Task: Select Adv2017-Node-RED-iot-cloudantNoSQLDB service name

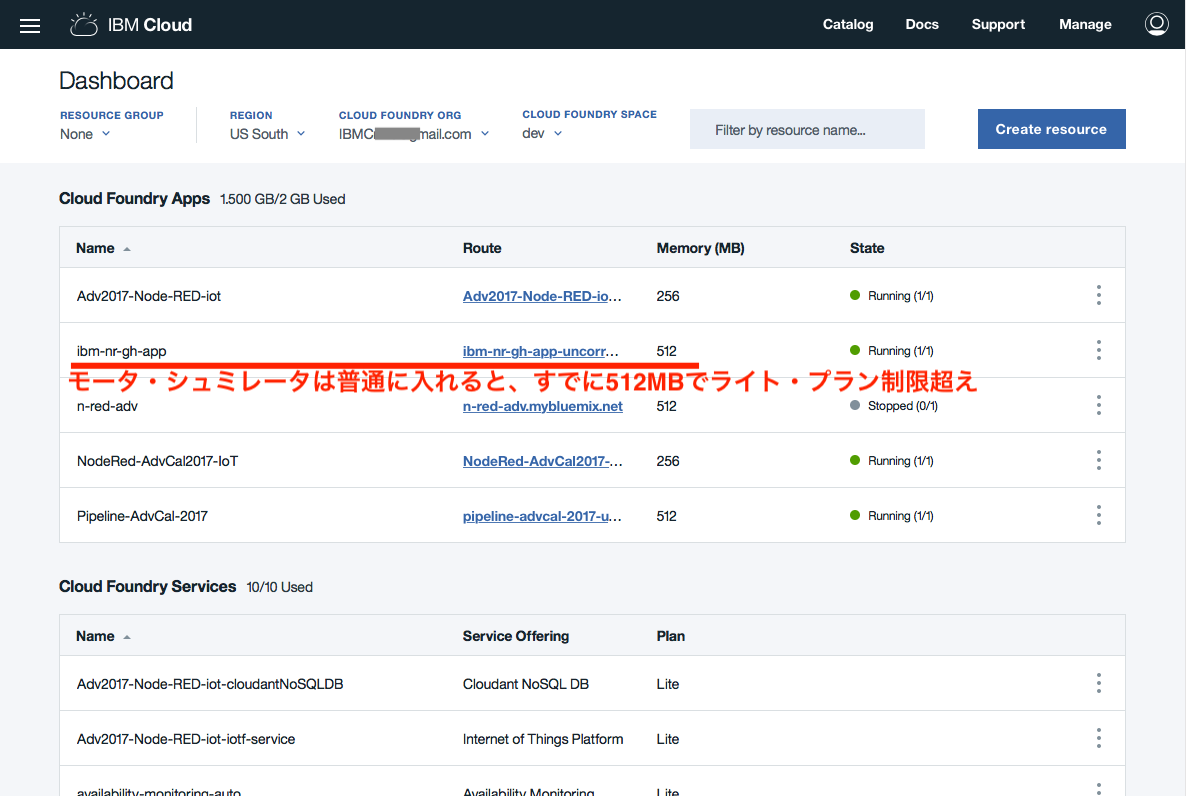Action: coord(210,684)
